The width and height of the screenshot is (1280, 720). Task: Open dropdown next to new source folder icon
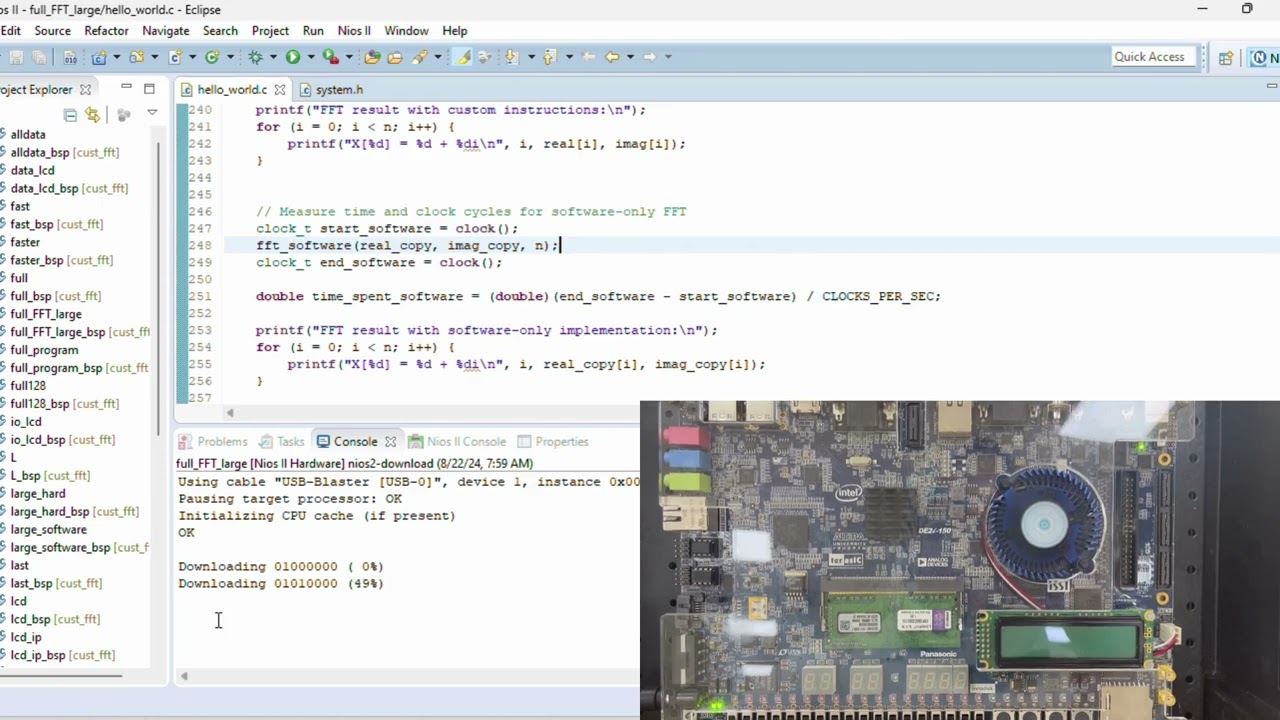(x=154, y=57)
